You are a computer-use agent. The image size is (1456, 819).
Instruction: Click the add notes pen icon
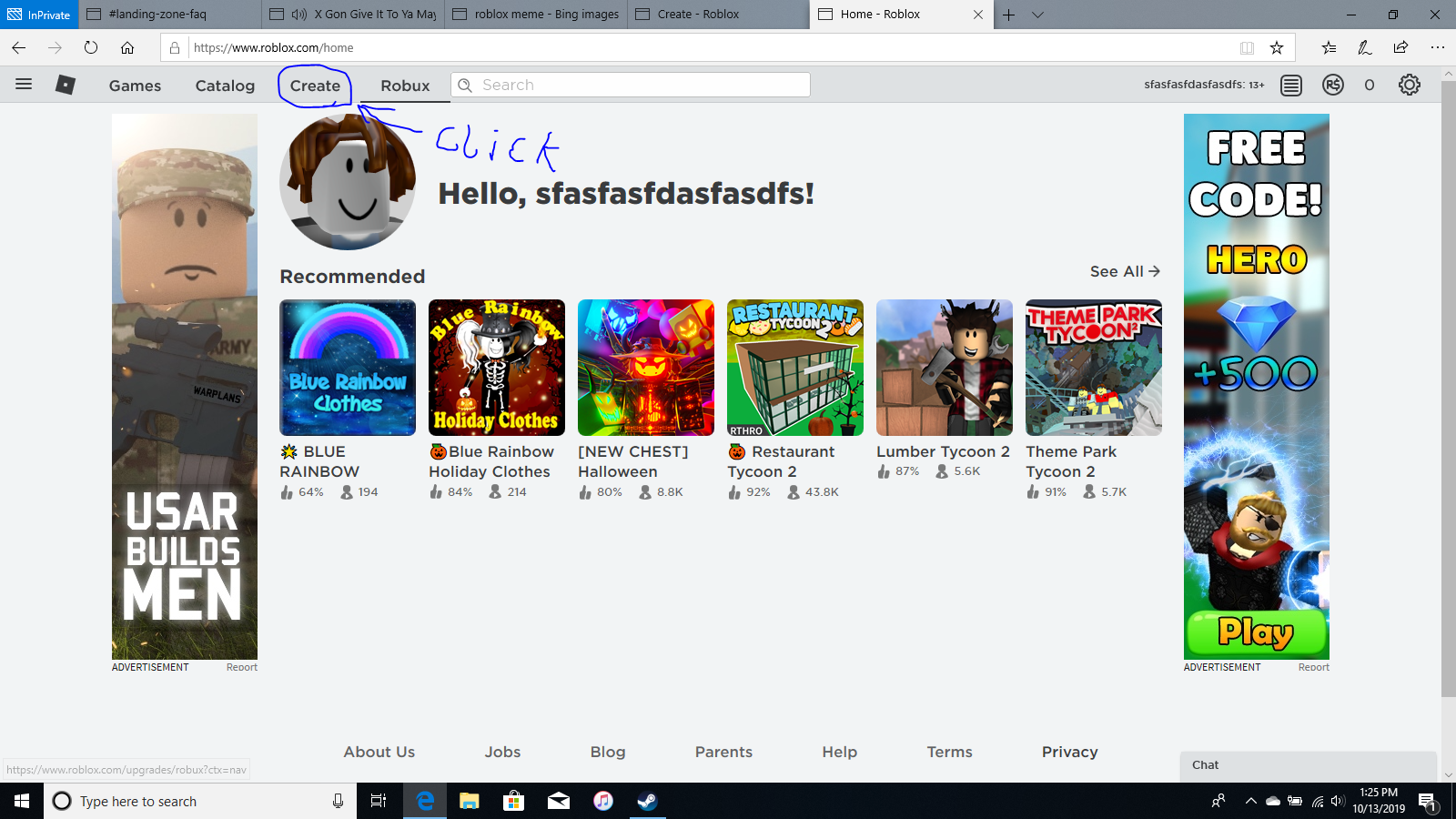(x=1365, y=47)
